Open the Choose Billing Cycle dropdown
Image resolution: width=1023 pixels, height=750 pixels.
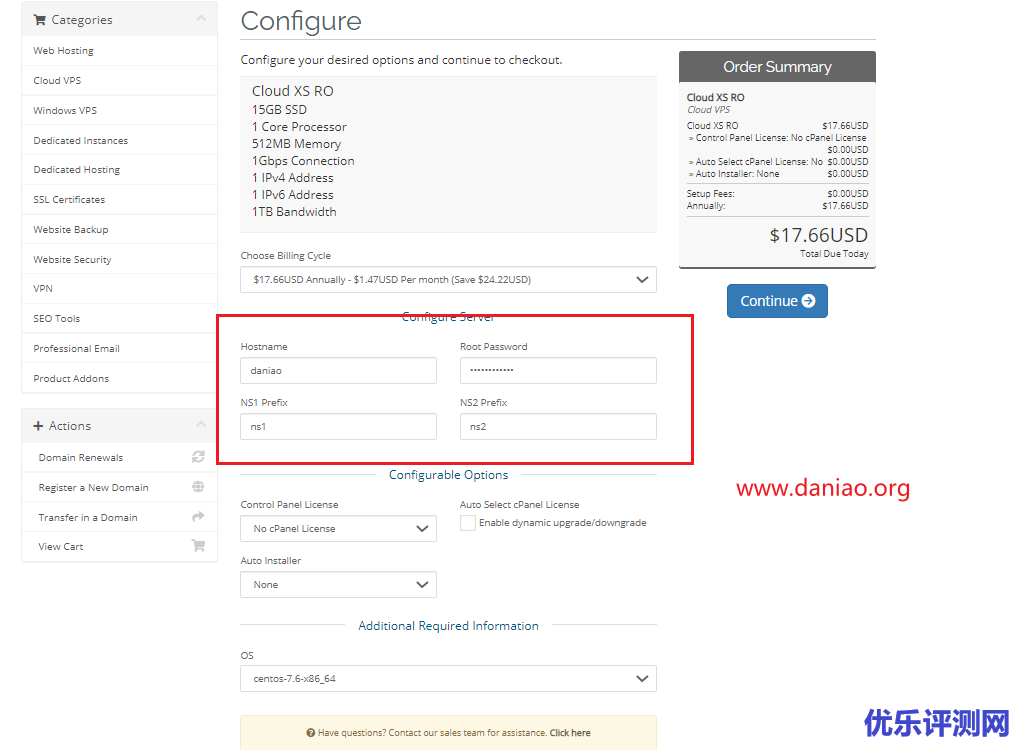[x=448, y=280]
